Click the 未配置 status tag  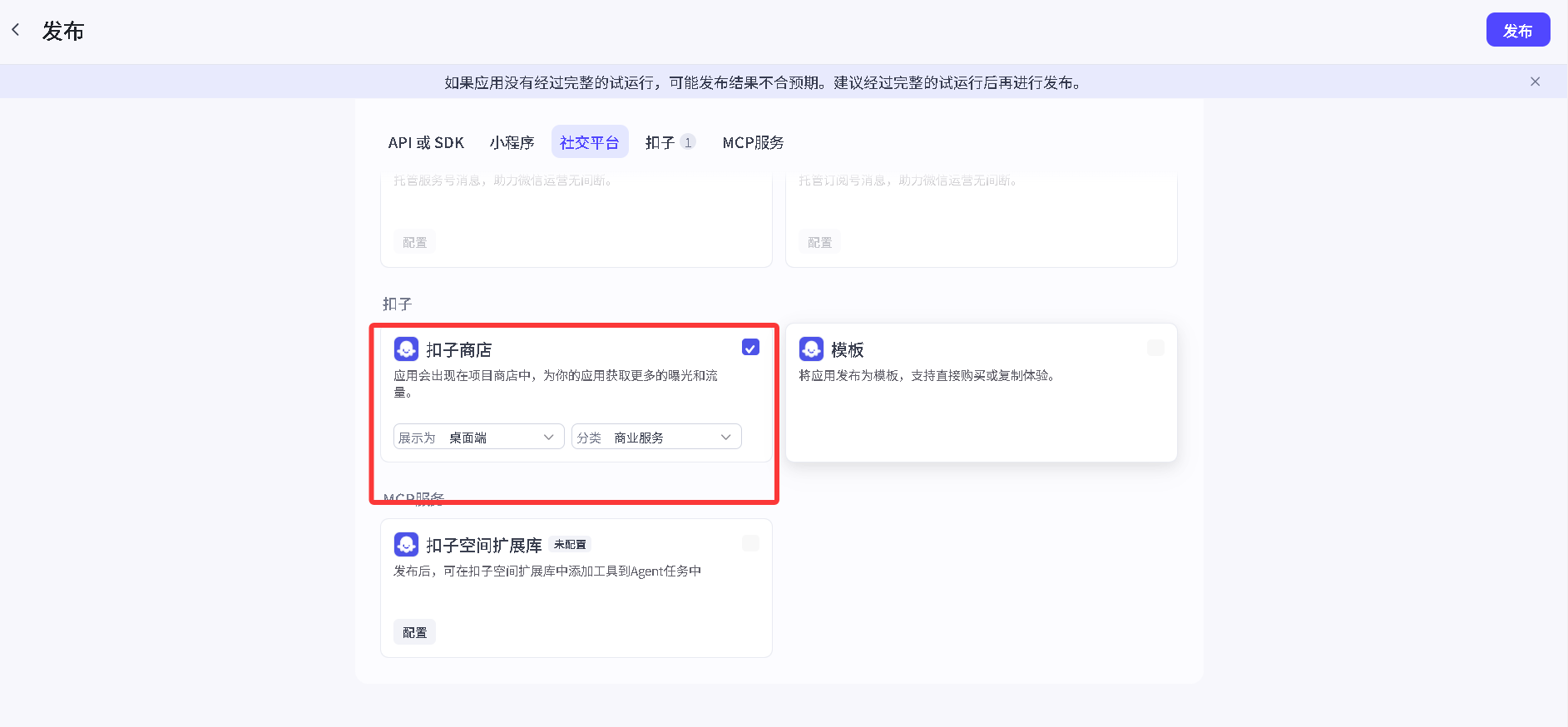point(570,544)
